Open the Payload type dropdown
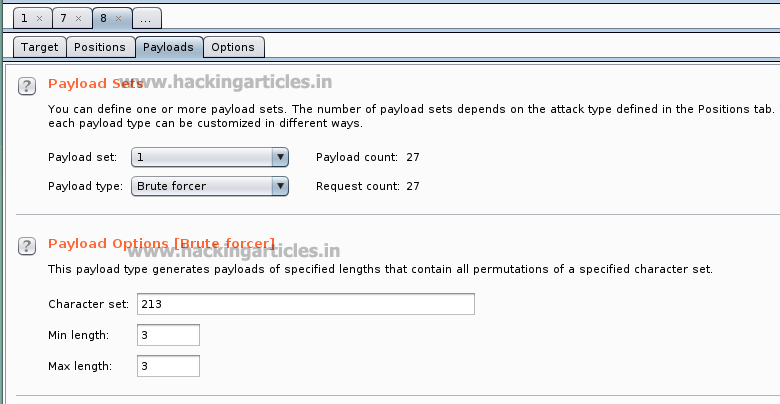 click(x=202, y=186)
